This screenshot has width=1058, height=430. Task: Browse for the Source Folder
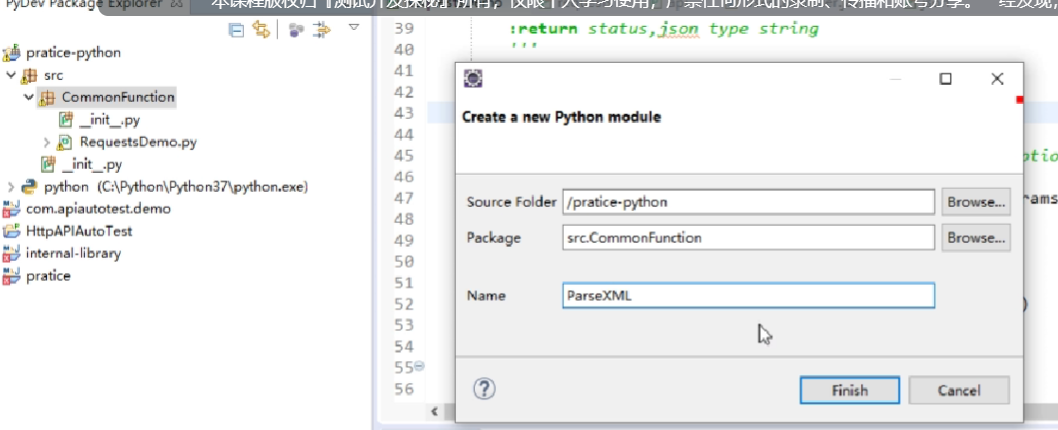[x=976, y=202]
